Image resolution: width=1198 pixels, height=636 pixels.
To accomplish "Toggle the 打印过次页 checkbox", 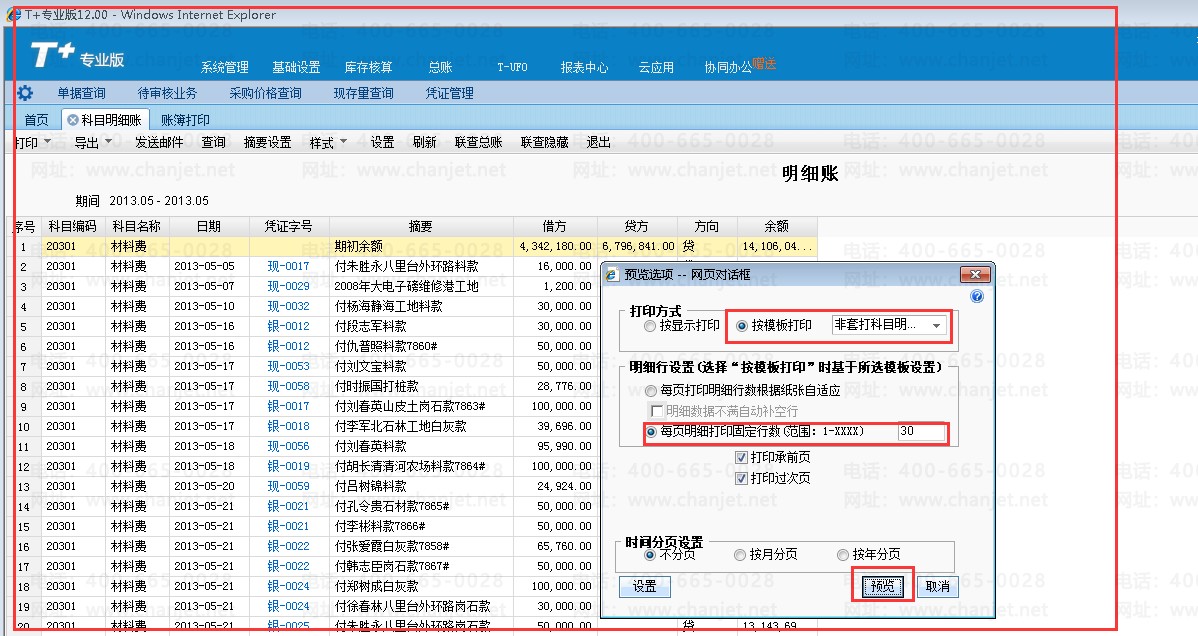I will point(741,478).
